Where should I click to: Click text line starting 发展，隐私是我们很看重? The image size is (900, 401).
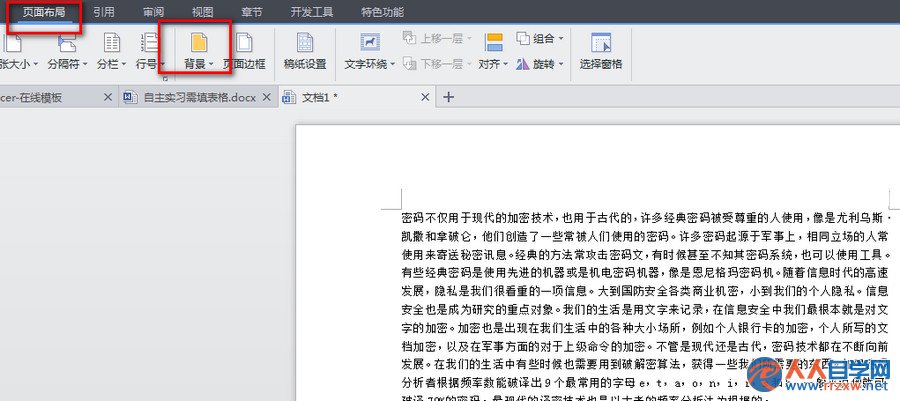(x=645, y=291)
